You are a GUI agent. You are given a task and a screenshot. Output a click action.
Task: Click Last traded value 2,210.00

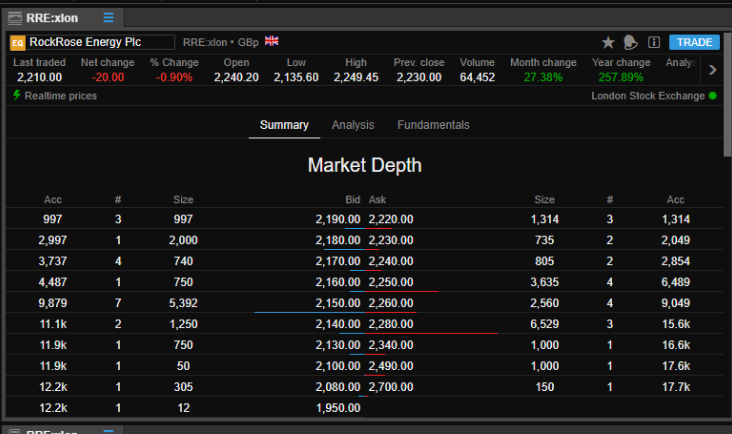(x=39, y=77)
